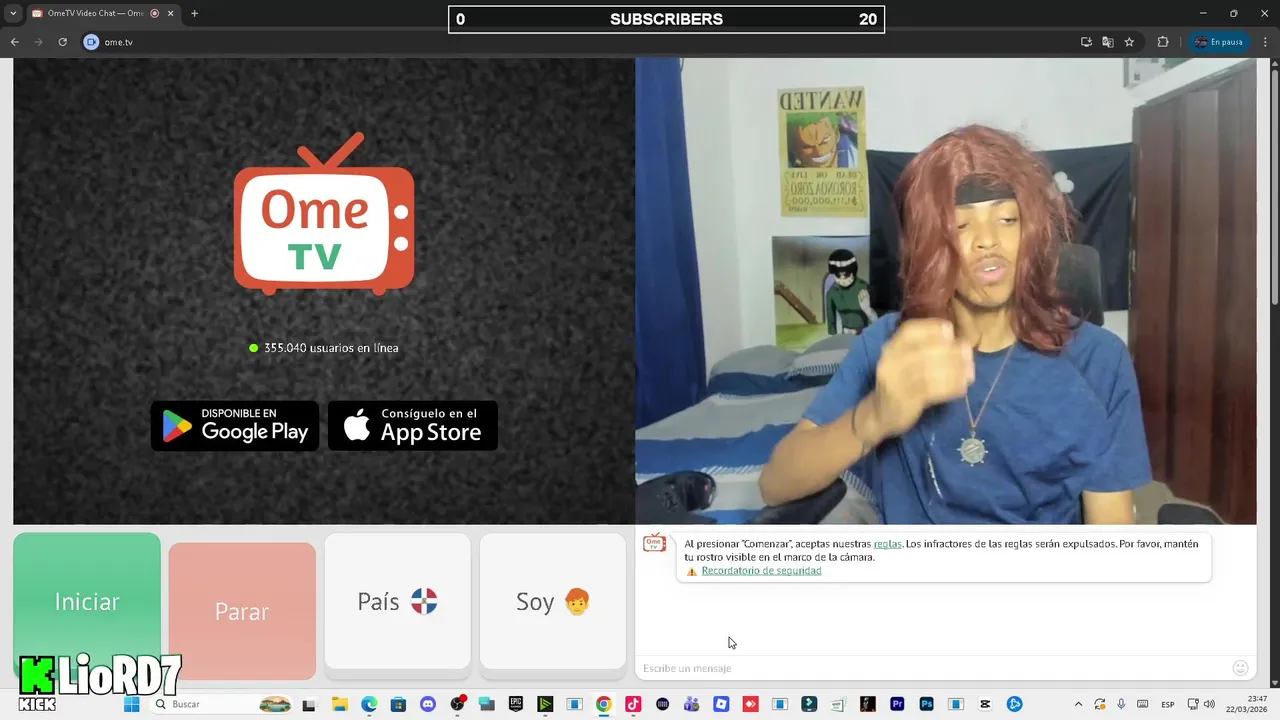
Task: Close the OmeTV Video Chat tab
Action: point(170,13)
